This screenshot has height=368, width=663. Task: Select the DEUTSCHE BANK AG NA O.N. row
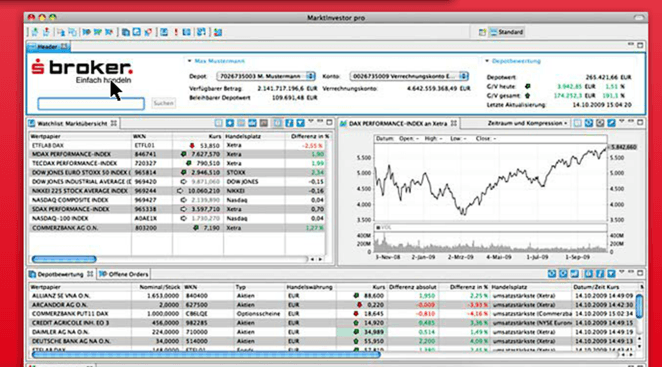point(332,341)
